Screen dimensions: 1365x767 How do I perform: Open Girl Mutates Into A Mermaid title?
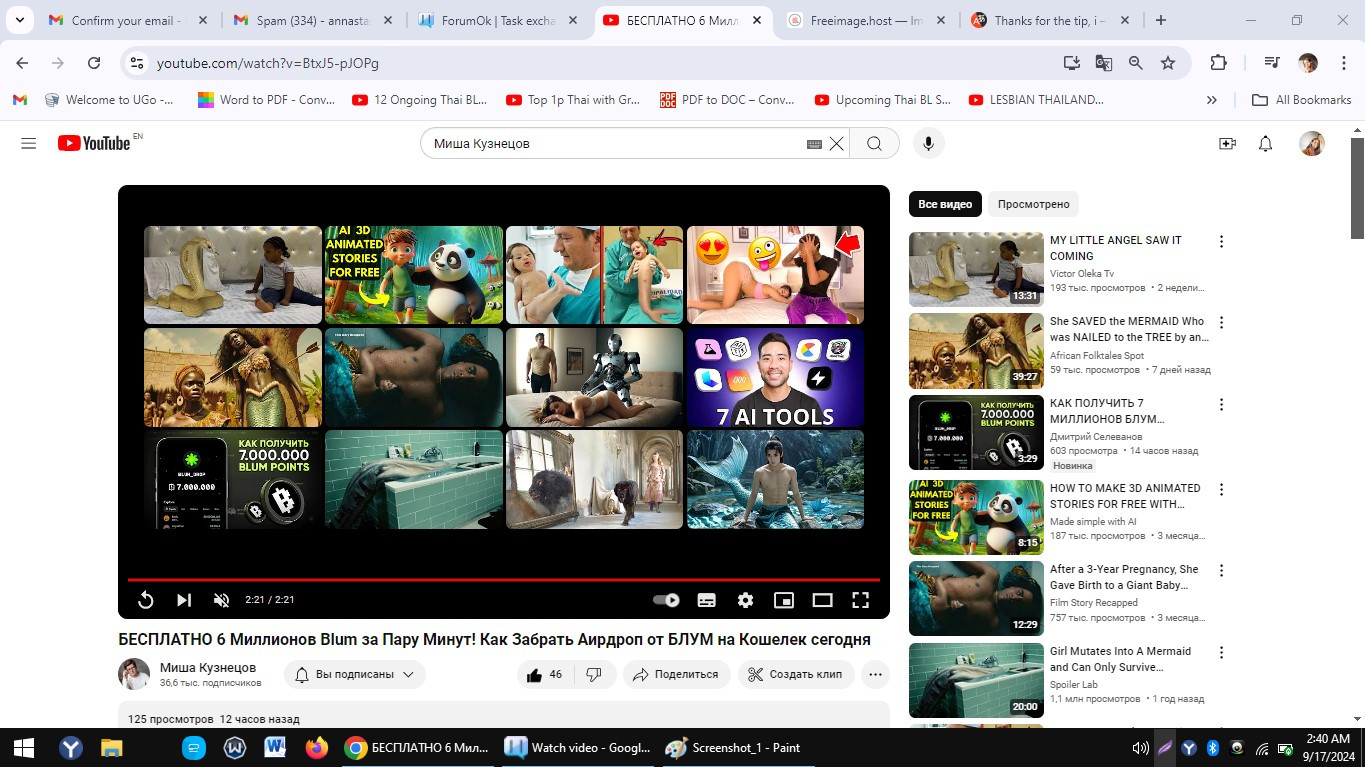(1120, 659)
